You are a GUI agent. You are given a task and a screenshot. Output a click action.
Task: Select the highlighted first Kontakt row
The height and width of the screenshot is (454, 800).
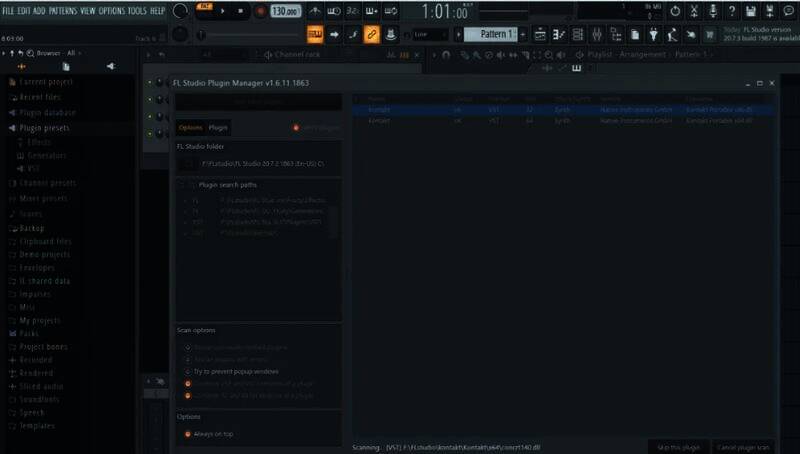click(x=564, y=110)
